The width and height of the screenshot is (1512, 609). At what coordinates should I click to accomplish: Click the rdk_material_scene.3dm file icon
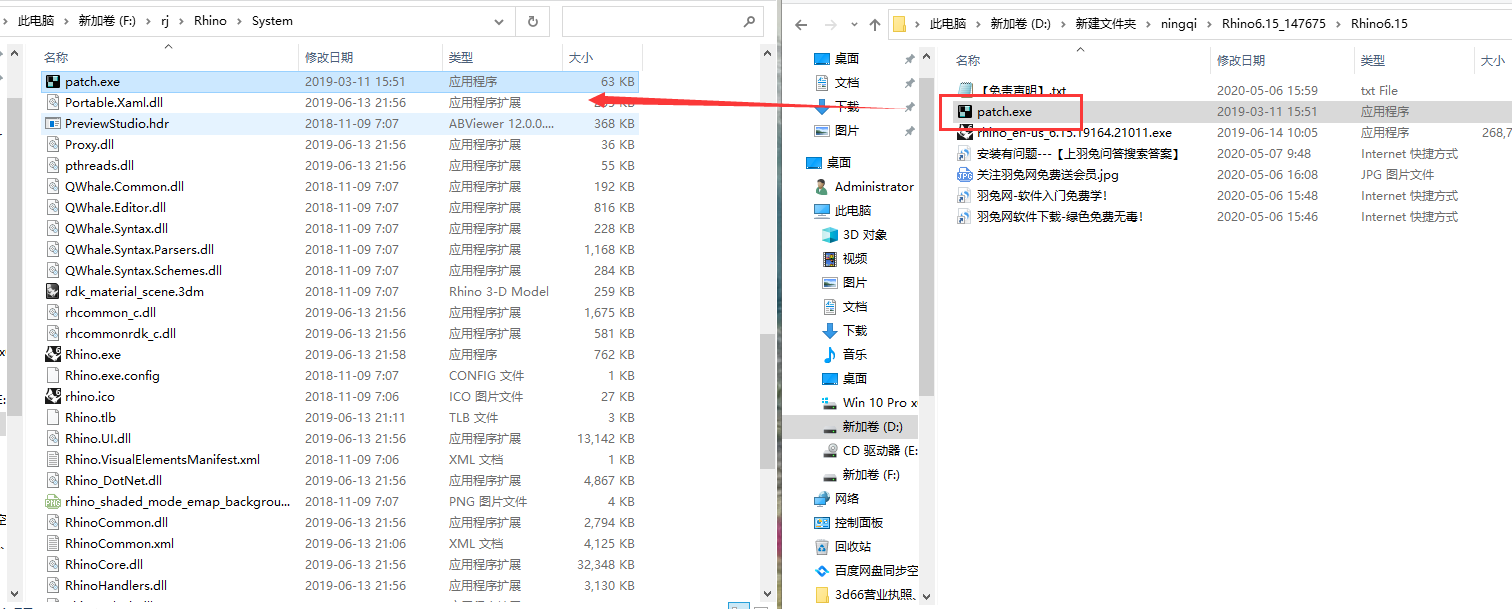54,291
